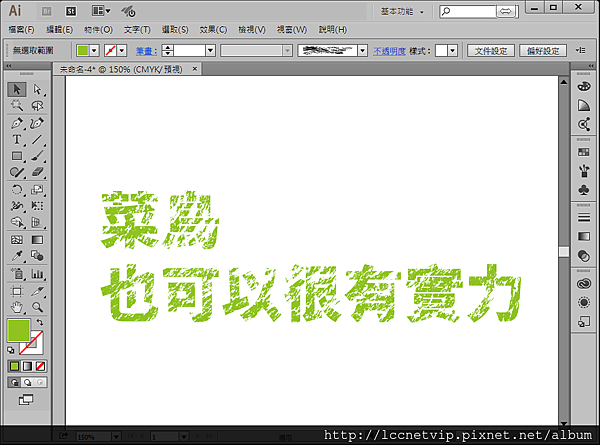Reset default fill and stroke
This screenshot has height=445, width=600.
tap(11, 350)
